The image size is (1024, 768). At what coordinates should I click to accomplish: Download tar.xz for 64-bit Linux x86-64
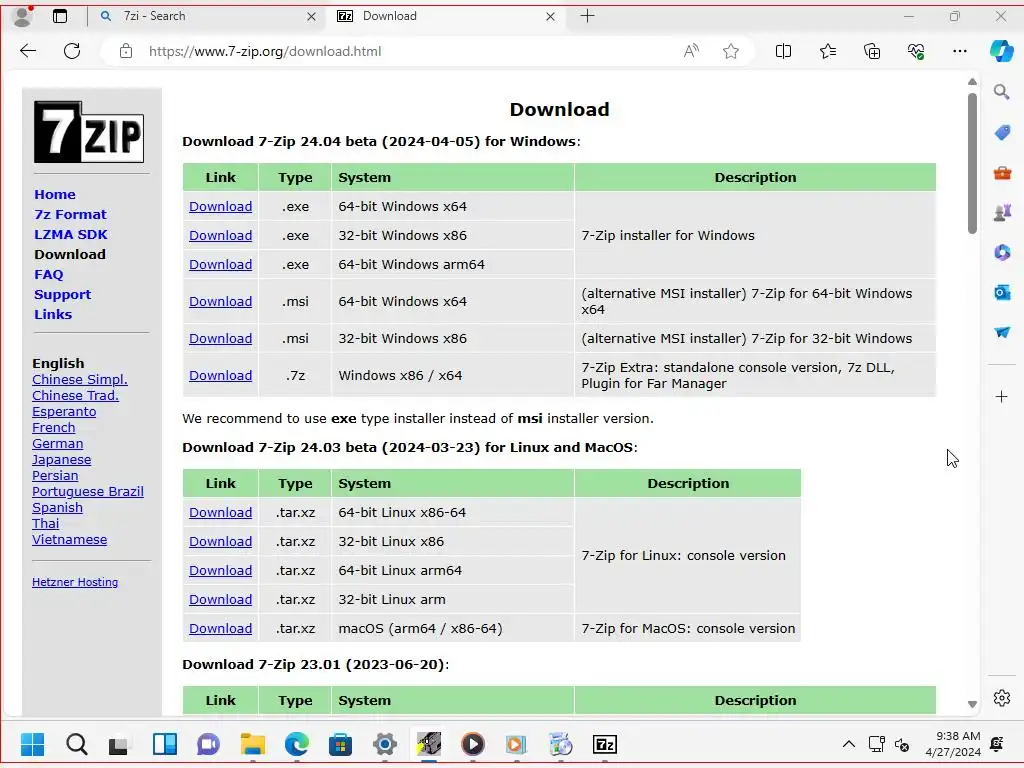(x=220, y=513)
